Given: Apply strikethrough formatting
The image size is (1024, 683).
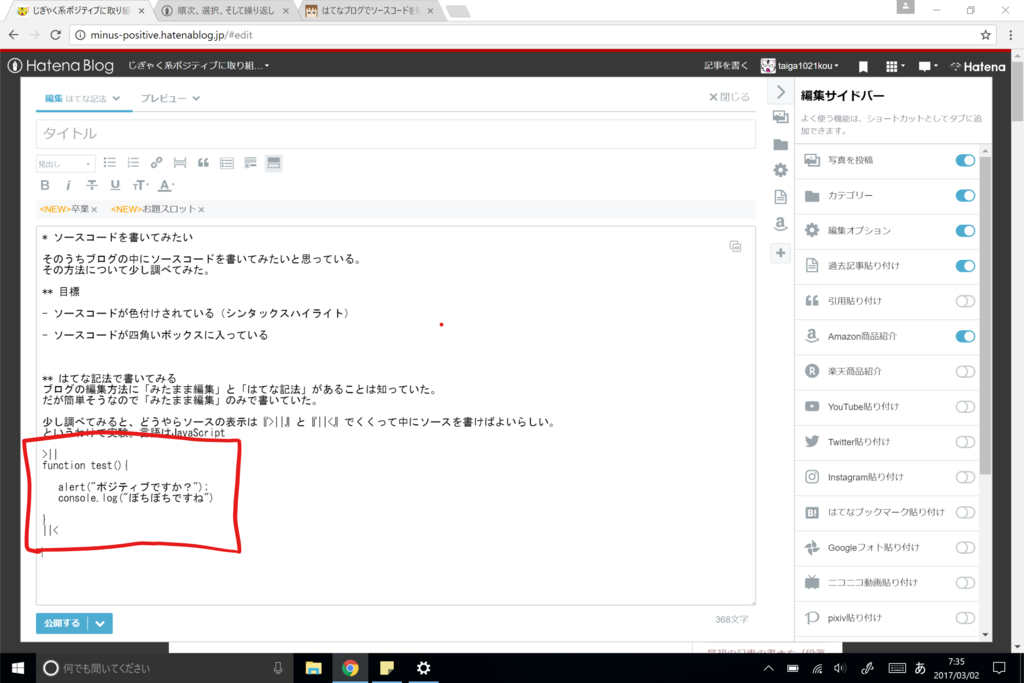Looking at the screenshot, I should coord(91,185).
